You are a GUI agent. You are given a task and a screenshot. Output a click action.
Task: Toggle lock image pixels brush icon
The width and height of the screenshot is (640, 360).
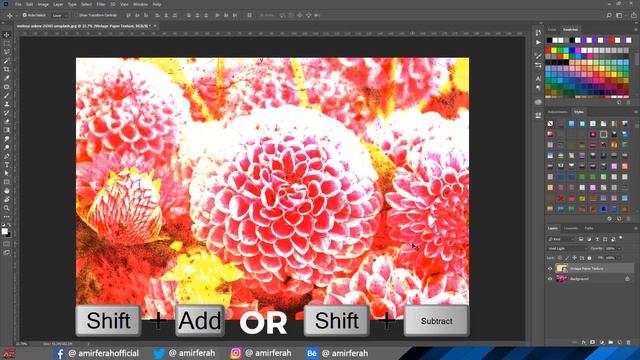coord(567,258)
